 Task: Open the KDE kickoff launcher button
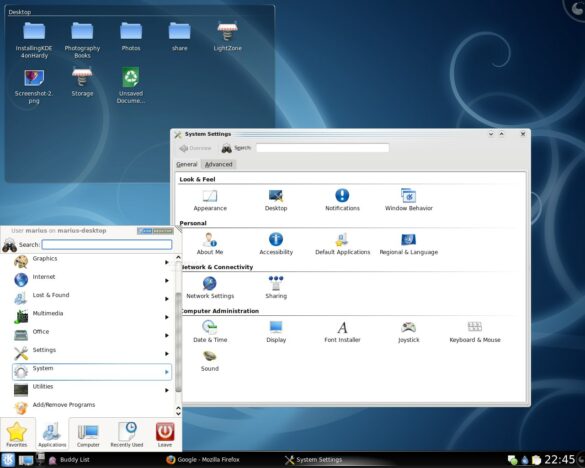pos(8,460)
